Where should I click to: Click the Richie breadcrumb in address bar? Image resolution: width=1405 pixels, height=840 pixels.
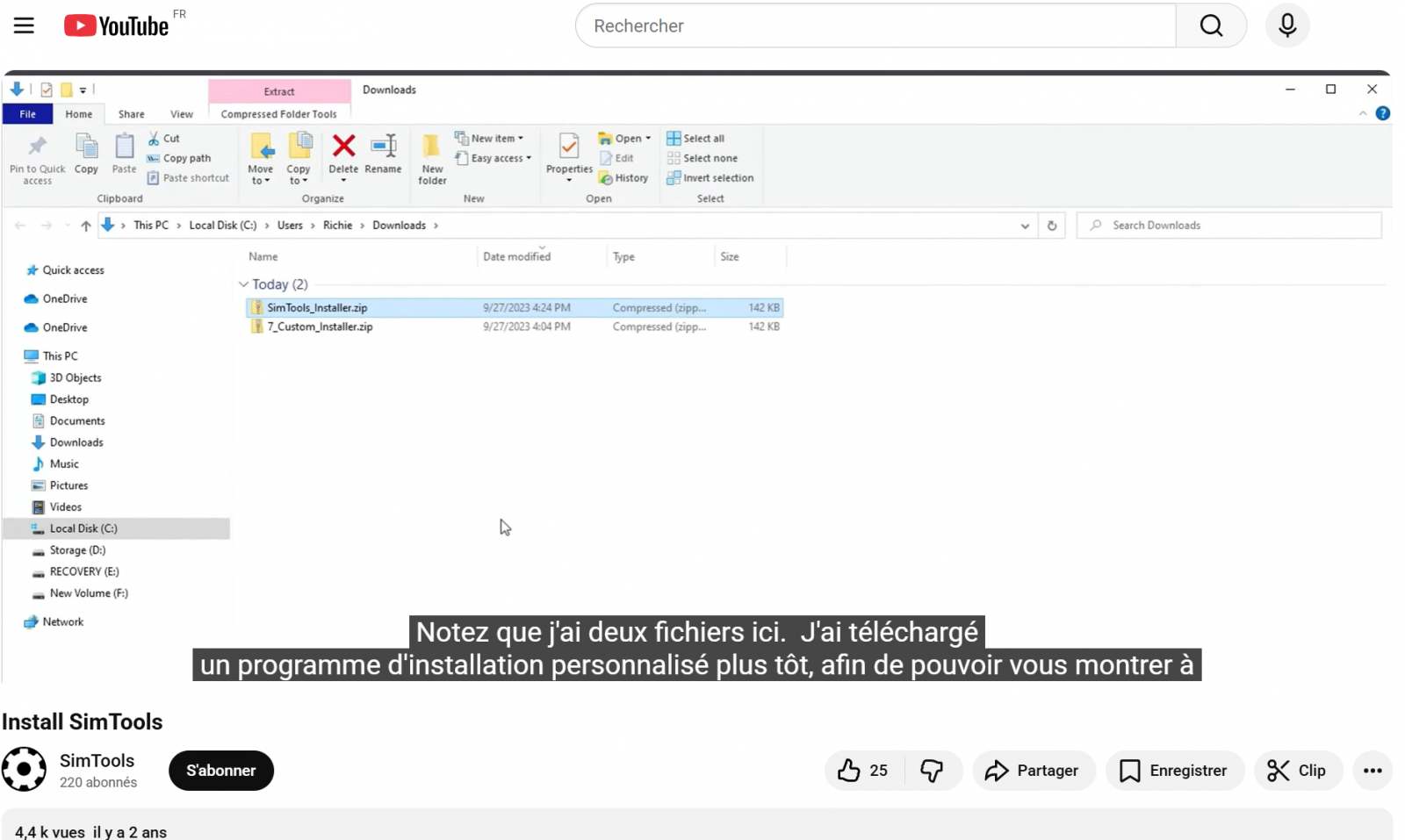point(337,226)
